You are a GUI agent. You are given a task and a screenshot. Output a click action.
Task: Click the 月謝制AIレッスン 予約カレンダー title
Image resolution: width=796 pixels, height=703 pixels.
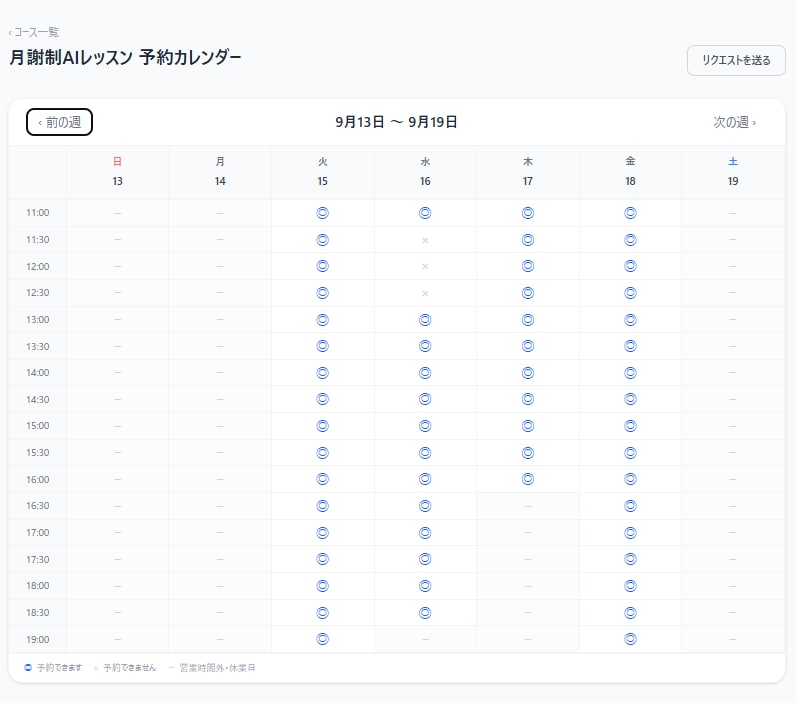(125, 57)
